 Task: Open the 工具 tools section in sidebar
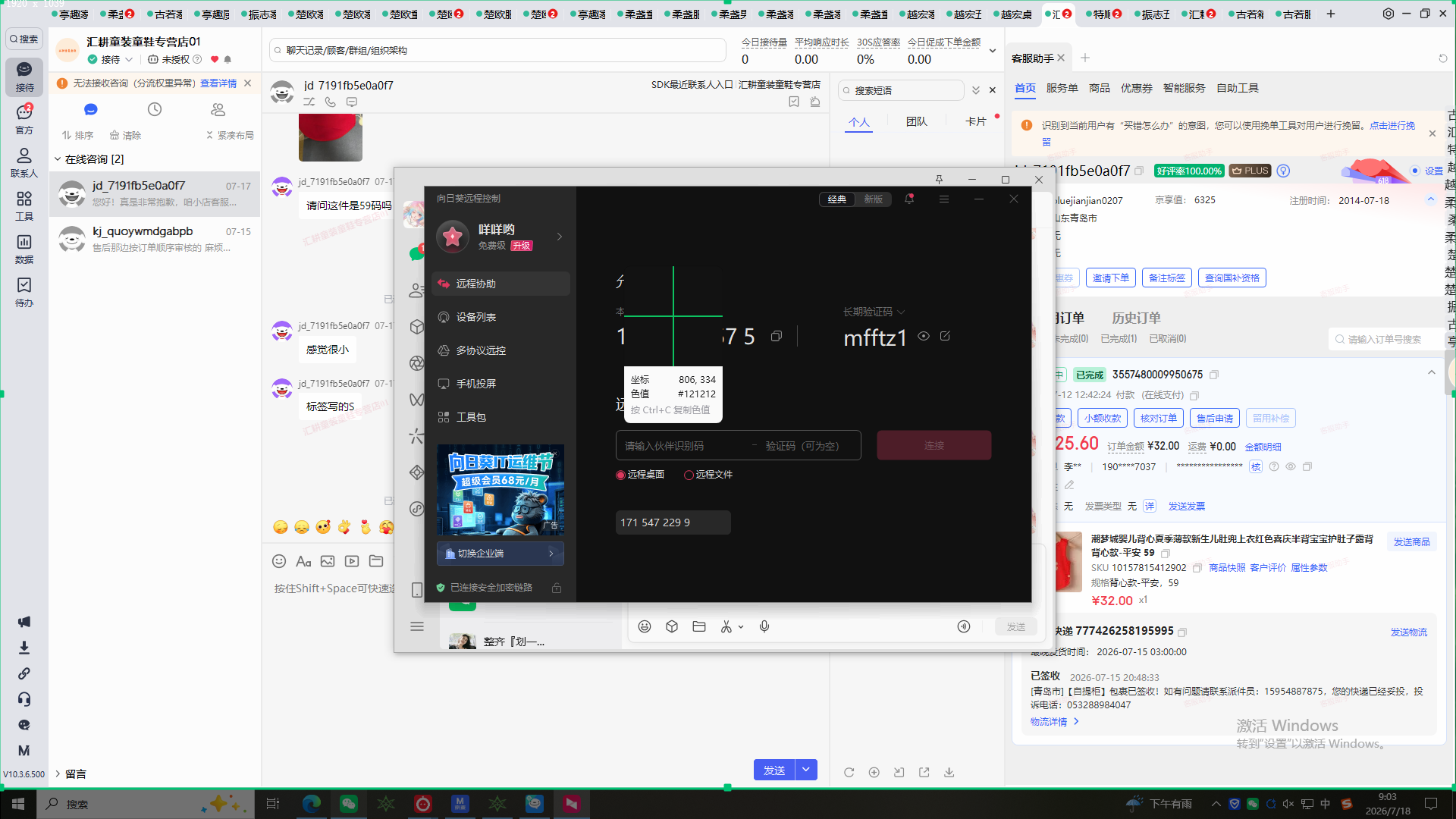tap(24, 206)
